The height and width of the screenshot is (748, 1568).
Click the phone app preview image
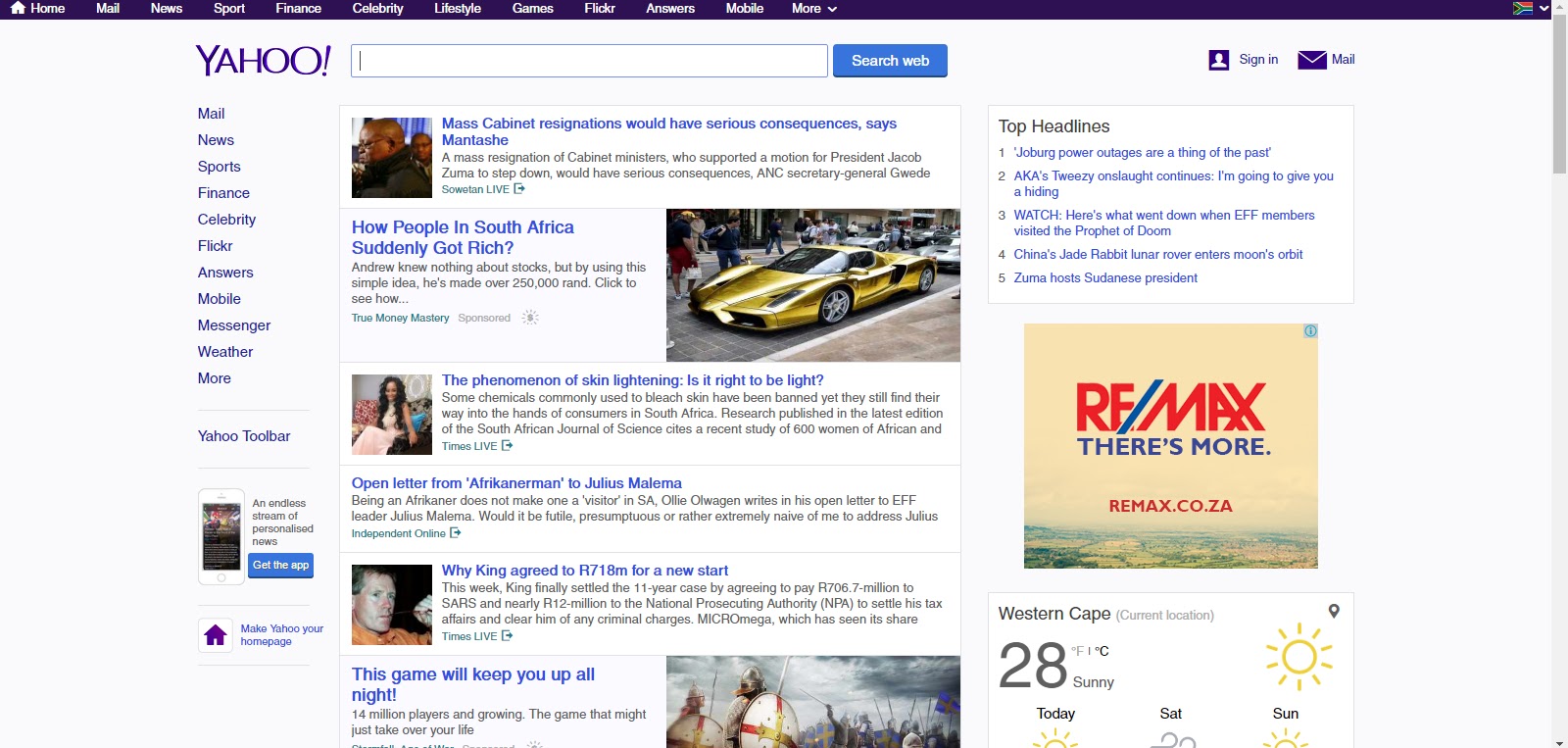tap(221, 536)
